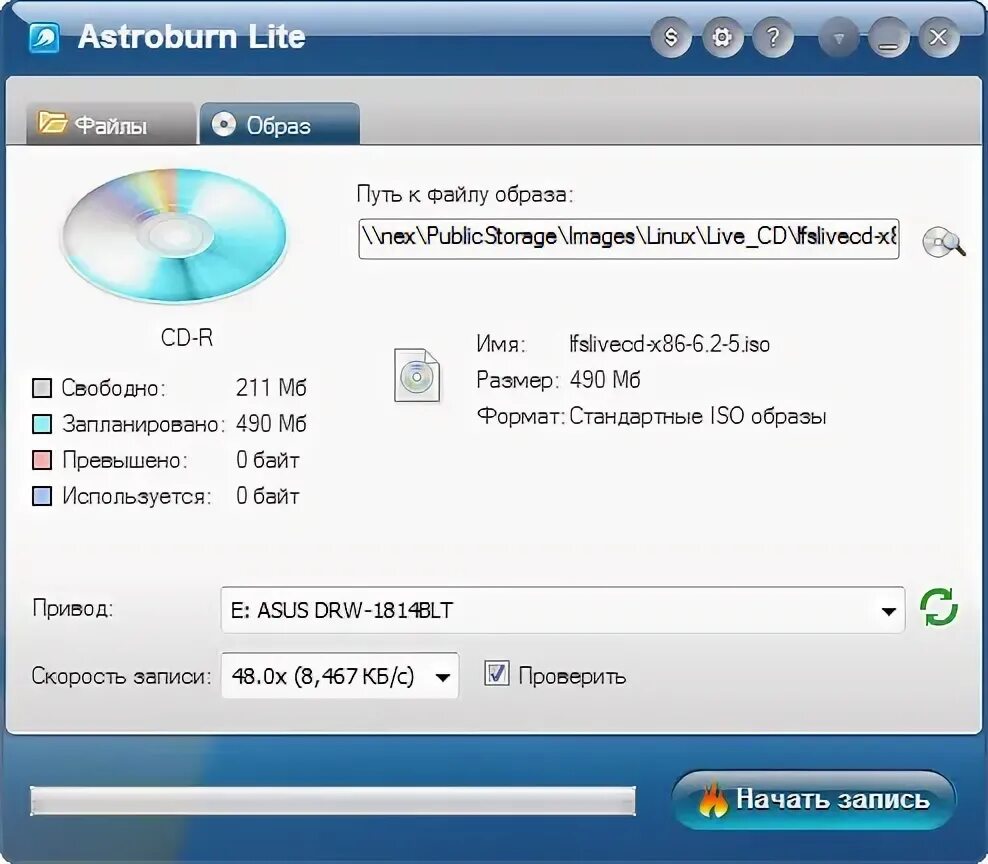The width and height of the screenshot is (988, 864).
Task: Open settings via the gear icon
Action: coord(722,38)
